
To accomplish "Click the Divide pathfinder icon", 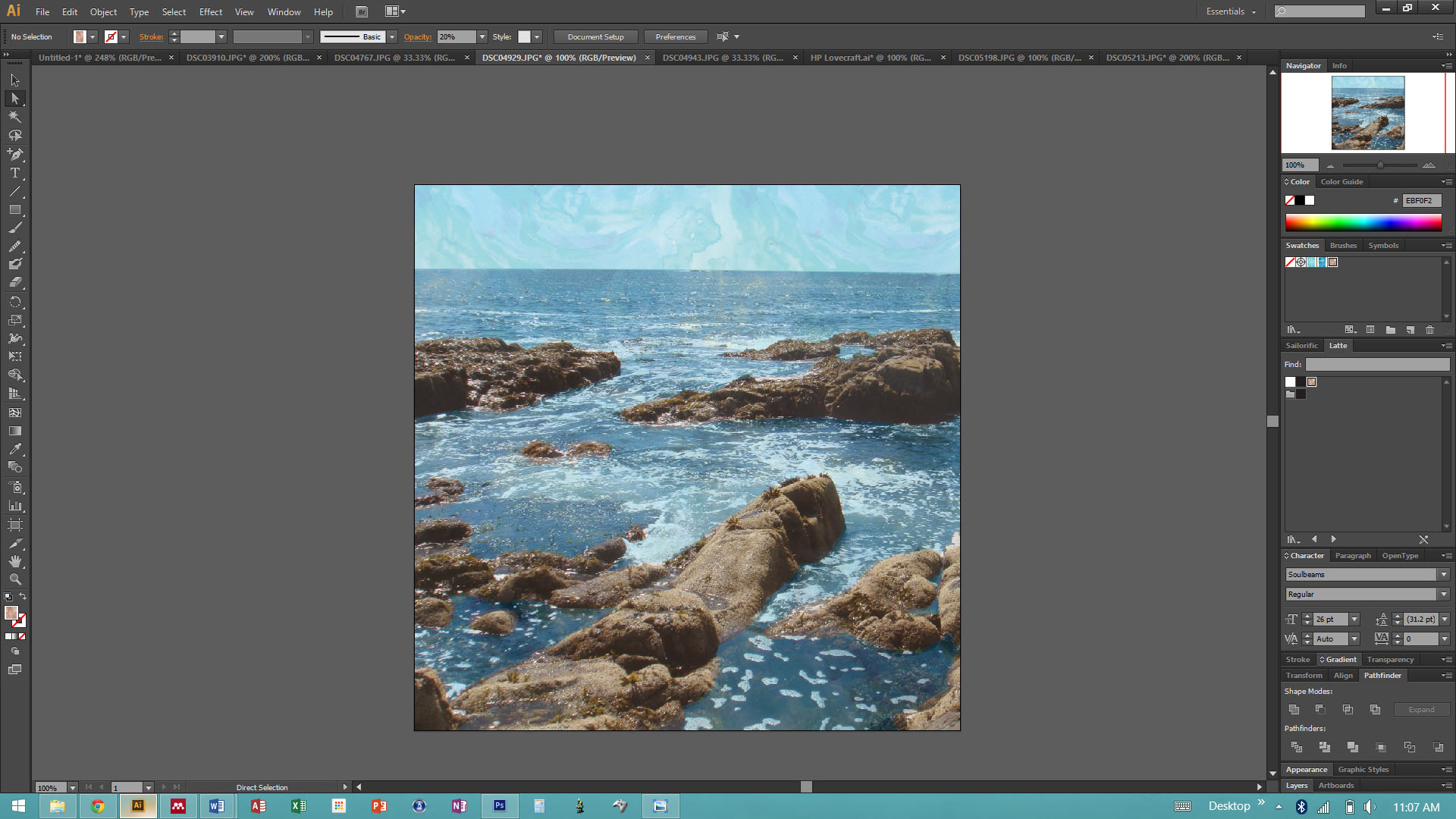I will coord(1296,748).
